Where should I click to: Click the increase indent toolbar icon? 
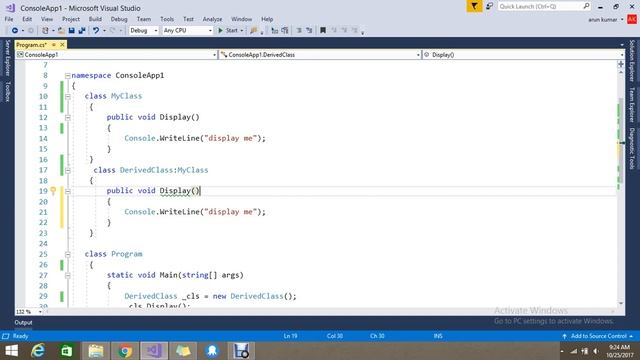(x=309, y=31)
